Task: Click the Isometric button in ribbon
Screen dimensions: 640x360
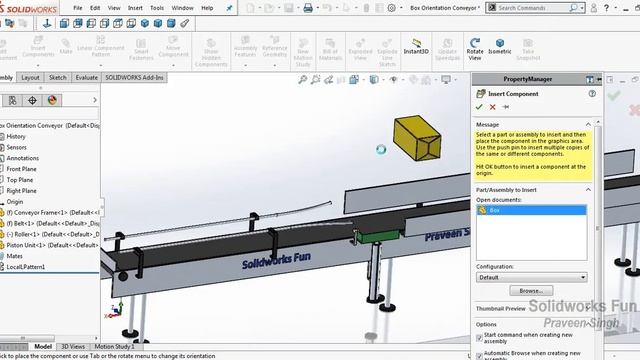Action: pos(500,46)
